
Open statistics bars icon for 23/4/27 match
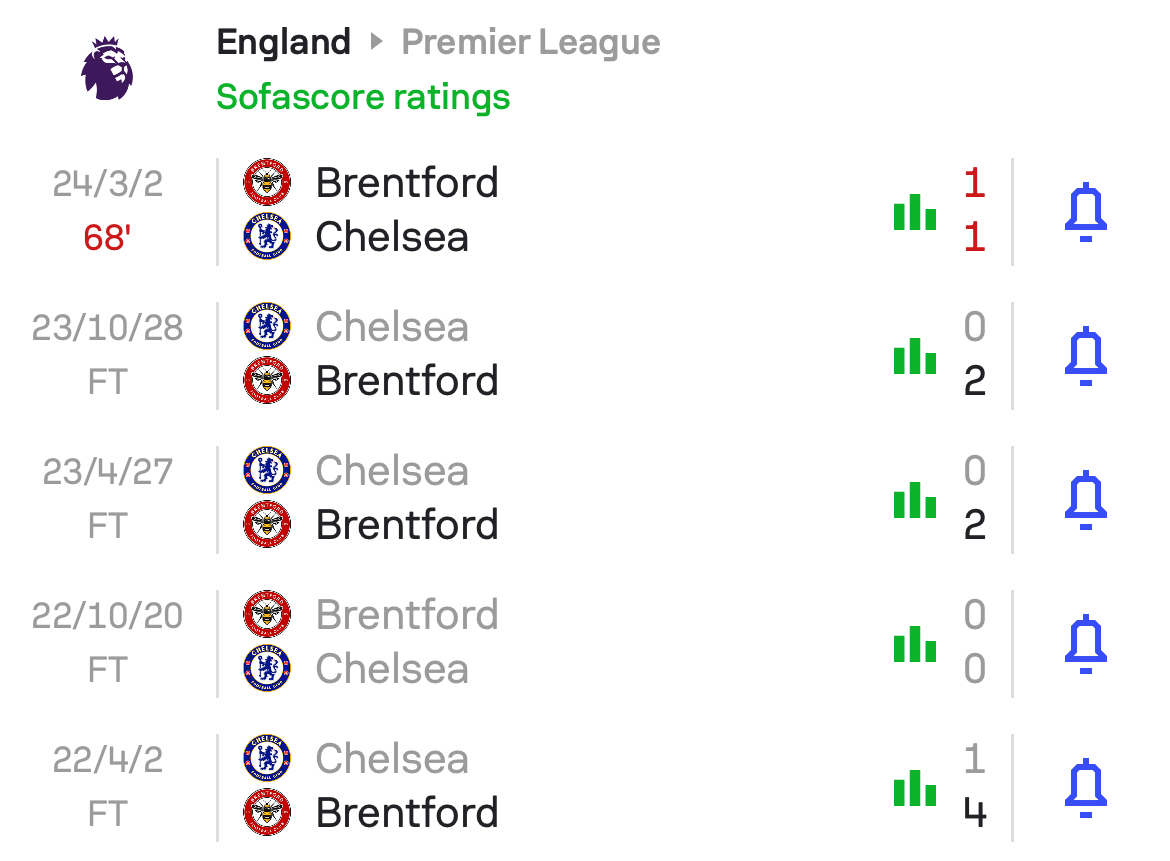[915, 500]
